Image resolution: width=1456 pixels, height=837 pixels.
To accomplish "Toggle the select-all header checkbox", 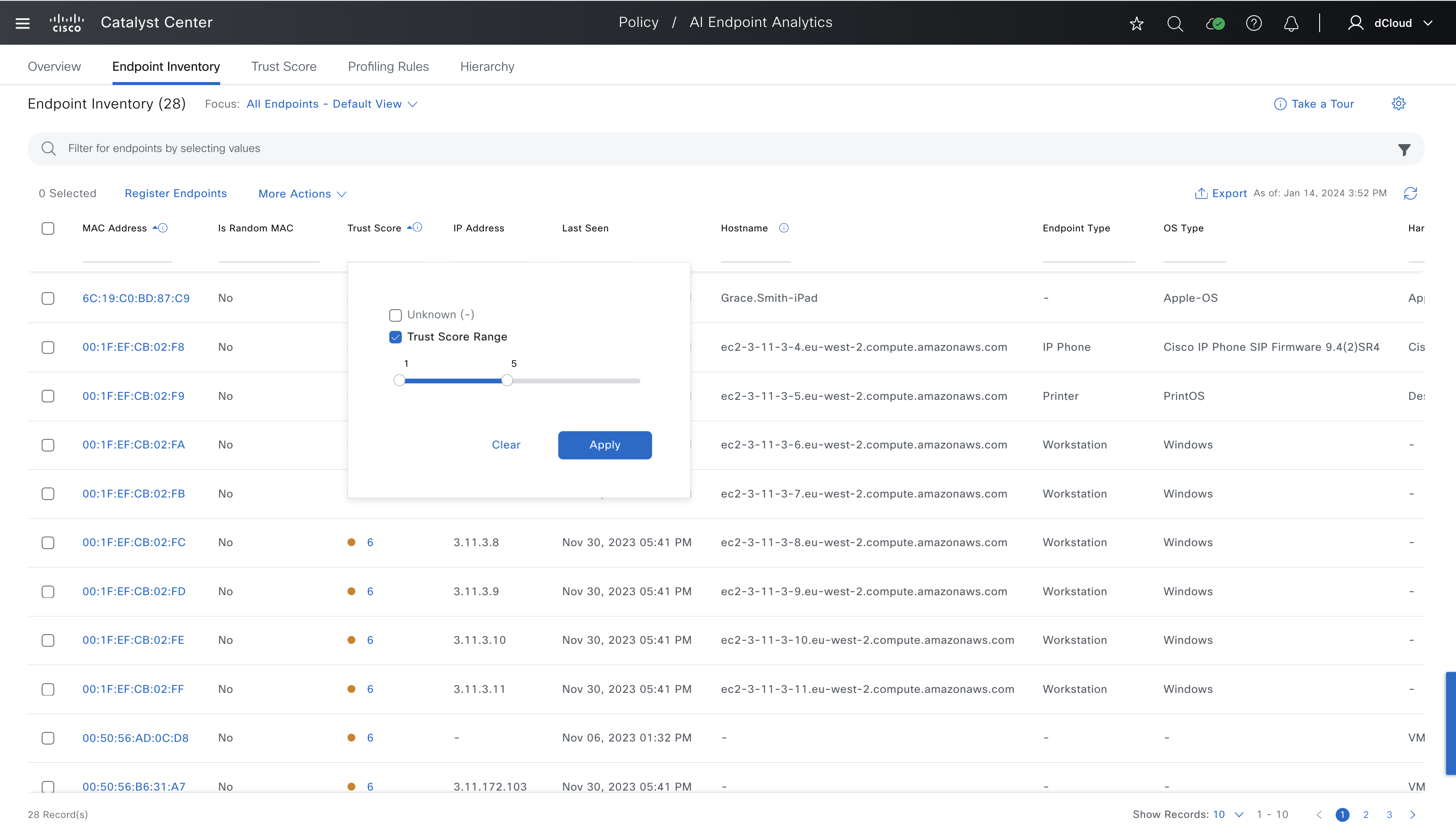I will tap(48, 228).
